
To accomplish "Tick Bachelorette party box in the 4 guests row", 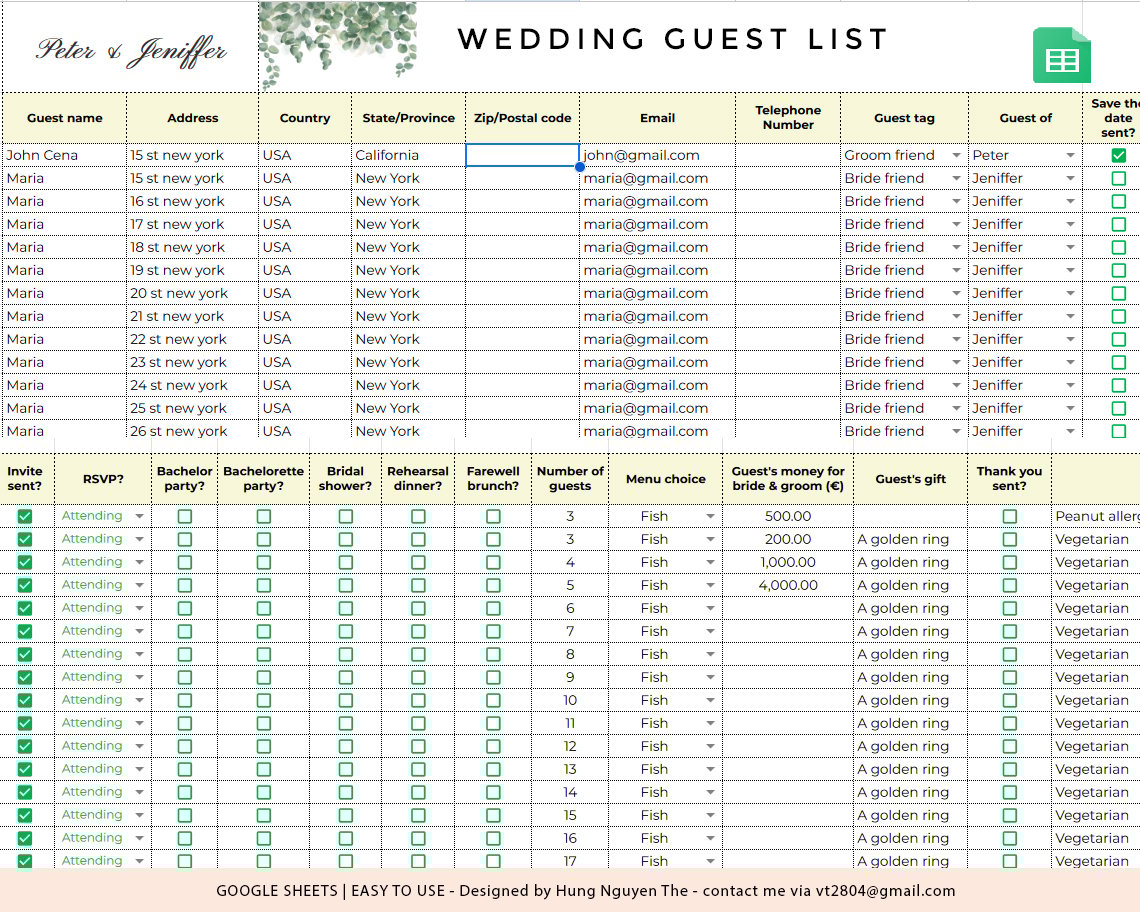I will coord(263,562).
